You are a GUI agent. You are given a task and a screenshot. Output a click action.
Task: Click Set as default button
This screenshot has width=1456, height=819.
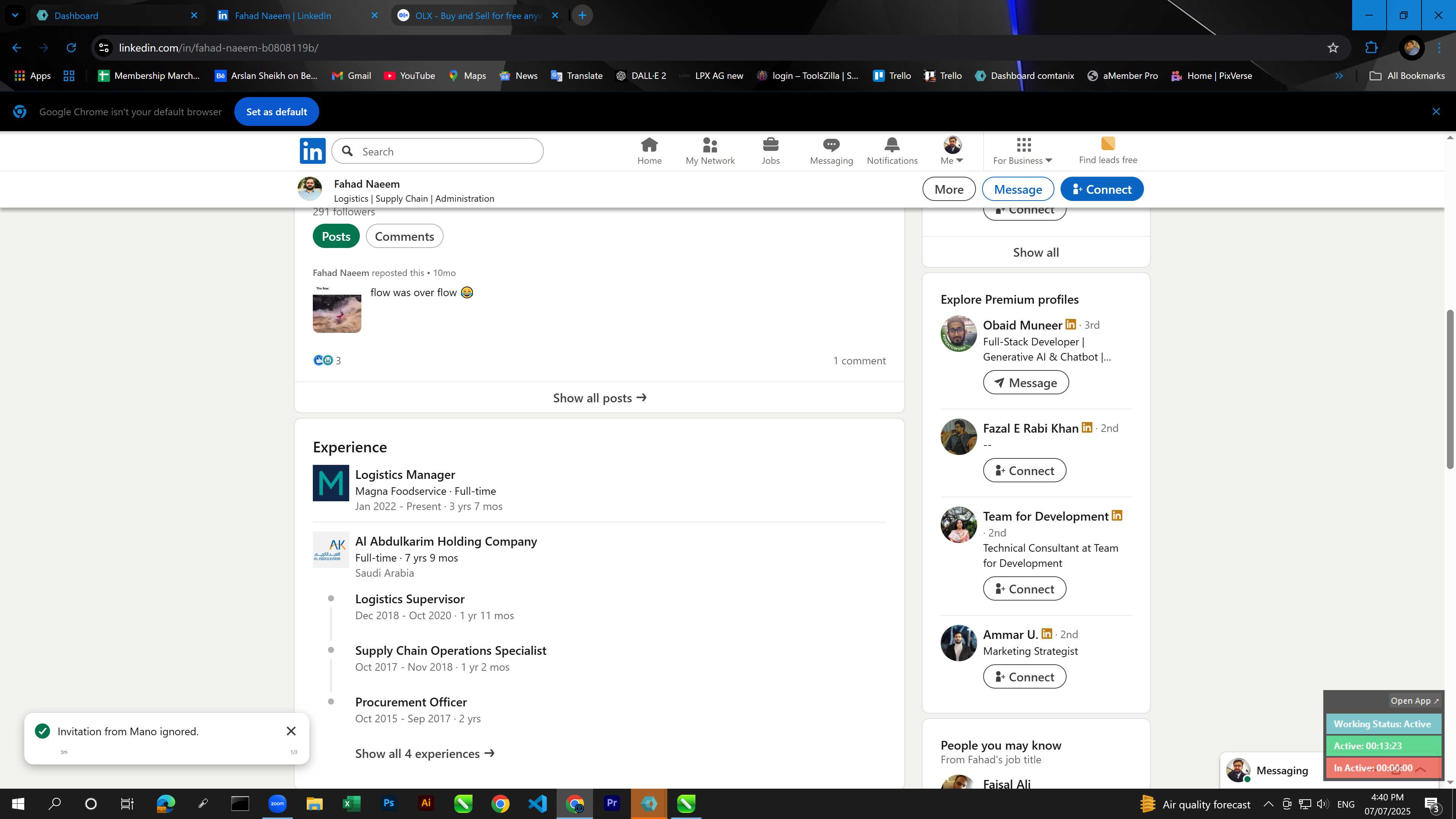(276, 112)
